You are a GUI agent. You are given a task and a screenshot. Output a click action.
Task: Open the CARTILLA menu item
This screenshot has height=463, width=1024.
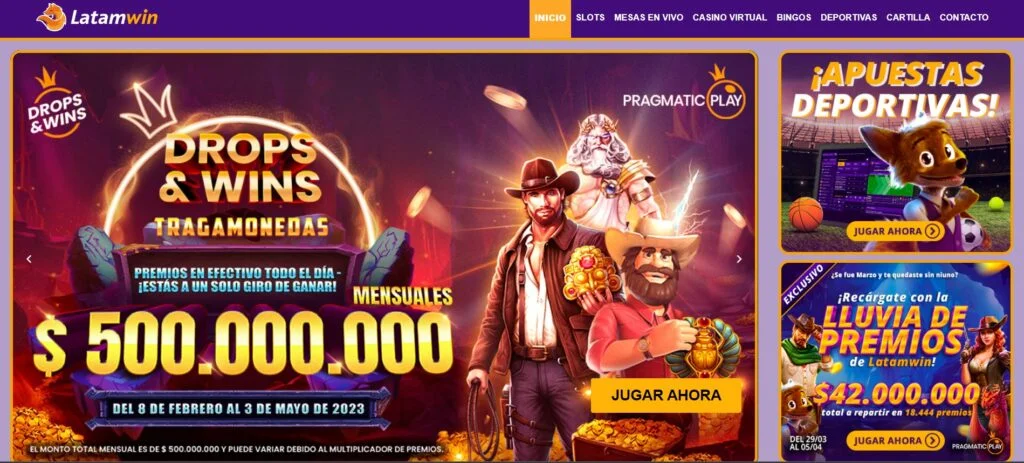coord(908,18)
